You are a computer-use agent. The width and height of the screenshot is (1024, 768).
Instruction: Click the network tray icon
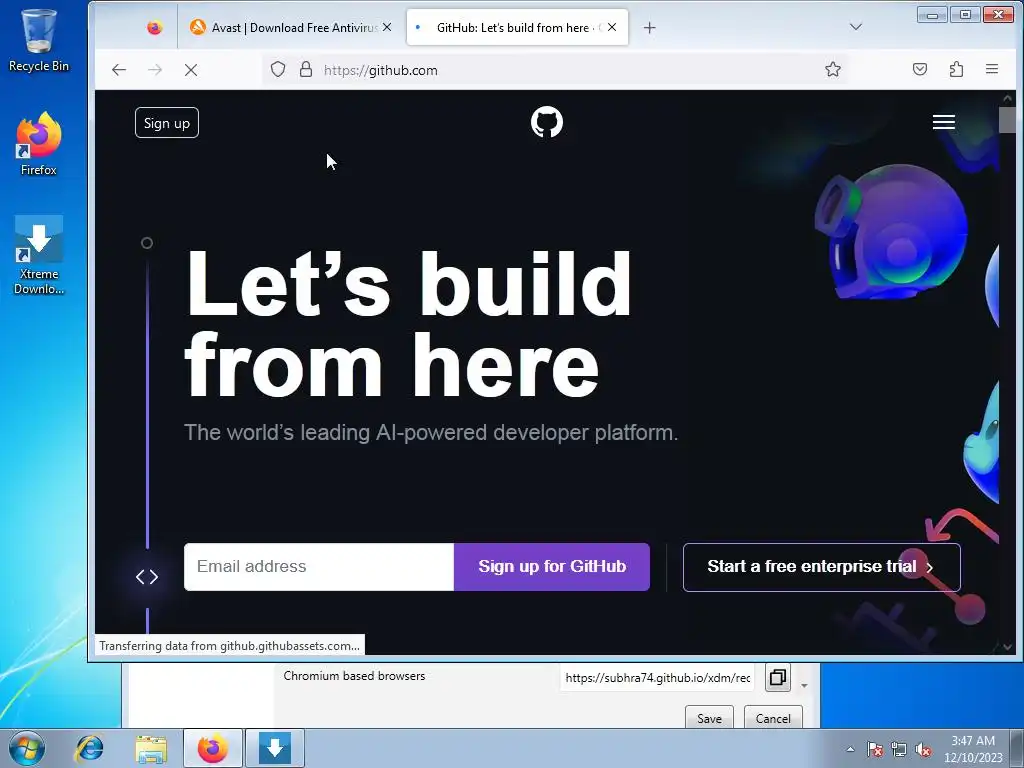[899, 749]
